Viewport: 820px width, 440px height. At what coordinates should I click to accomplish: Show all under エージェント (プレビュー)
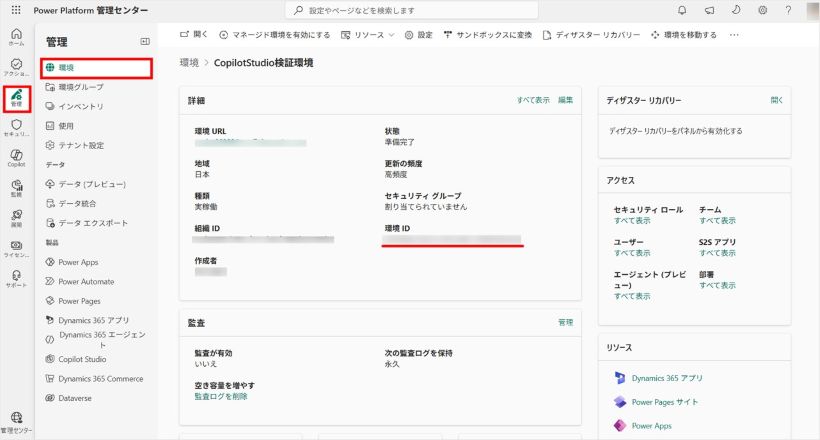pos(632,296)
